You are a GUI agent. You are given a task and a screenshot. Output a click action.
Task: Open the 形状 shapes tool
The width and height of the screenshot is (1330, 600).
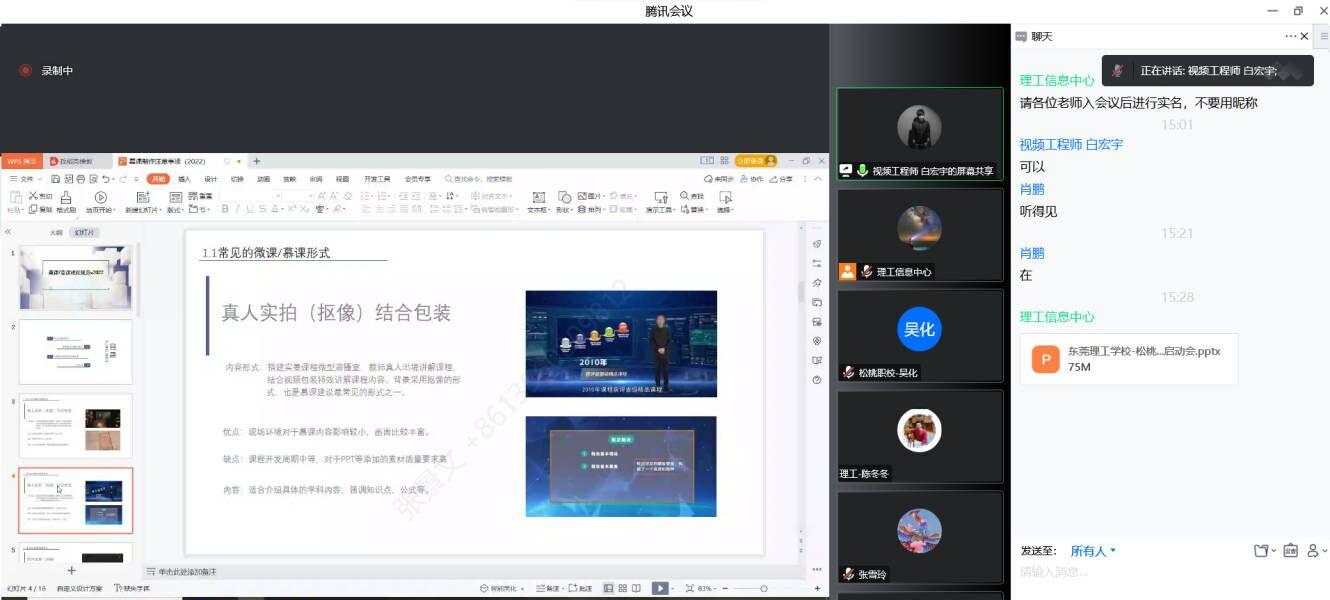tap(564, 203)
